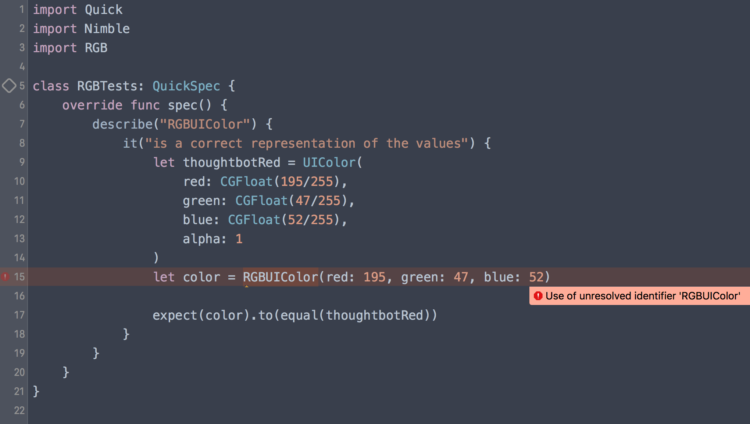Click the "RGBUIColor" string in describe call

(205, 124)
